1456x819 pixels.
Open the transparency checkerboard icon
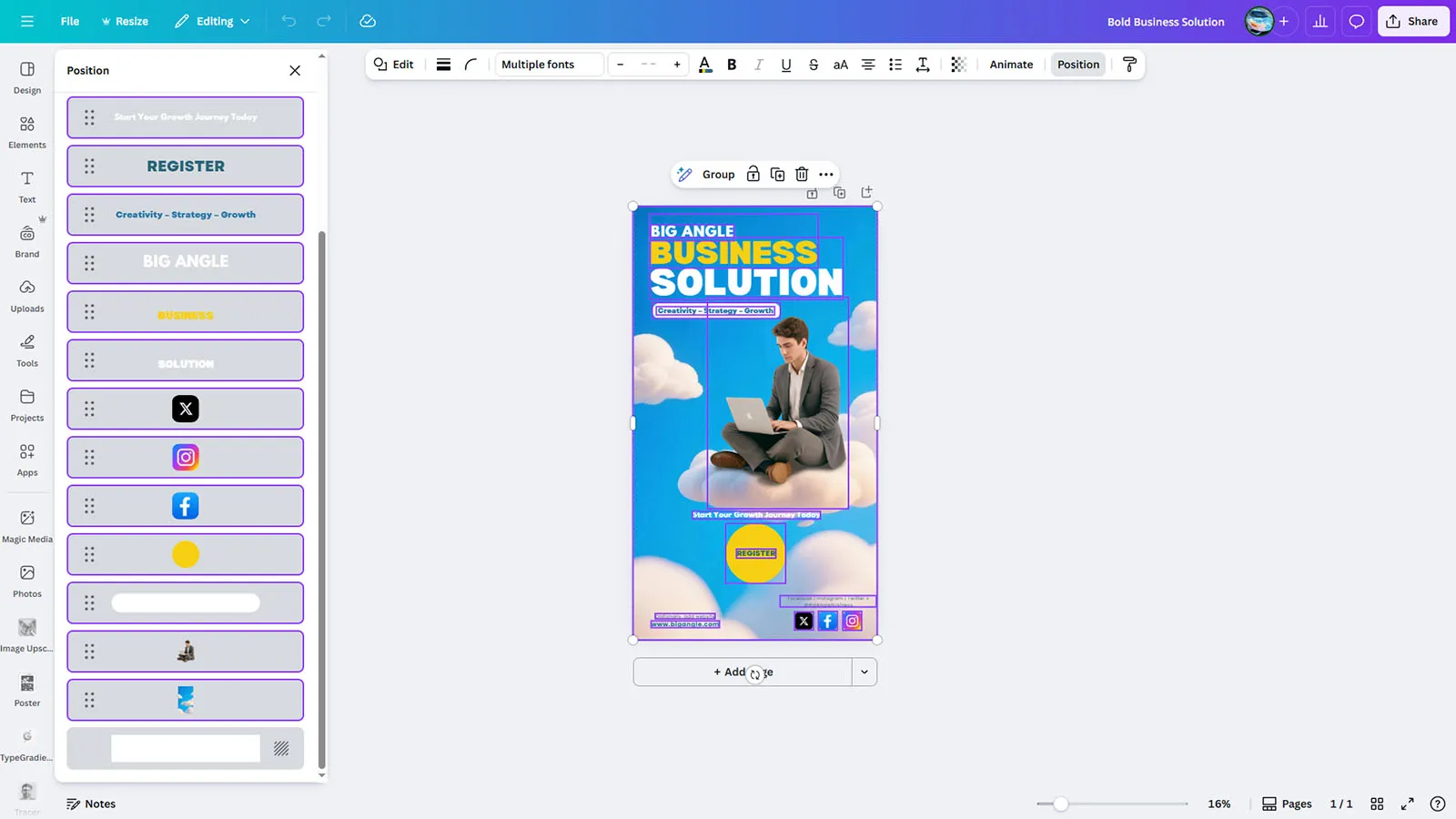958,65
